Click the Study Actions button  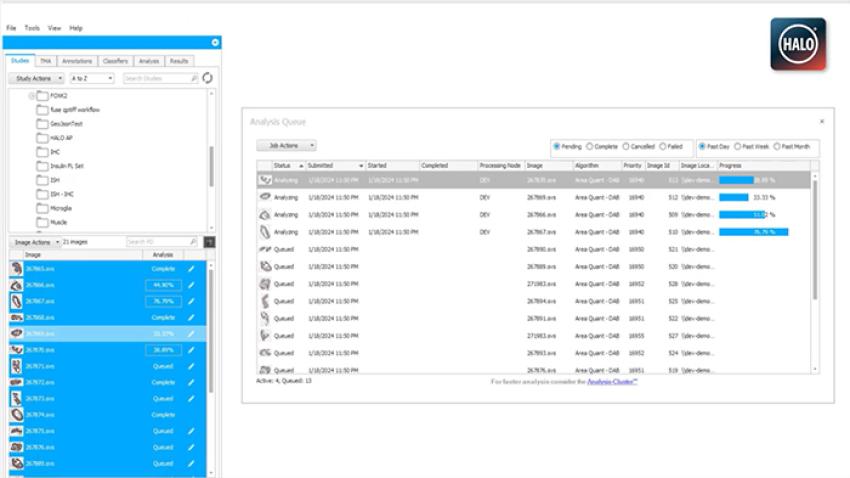pyautogui.click(x=38, y=78)
